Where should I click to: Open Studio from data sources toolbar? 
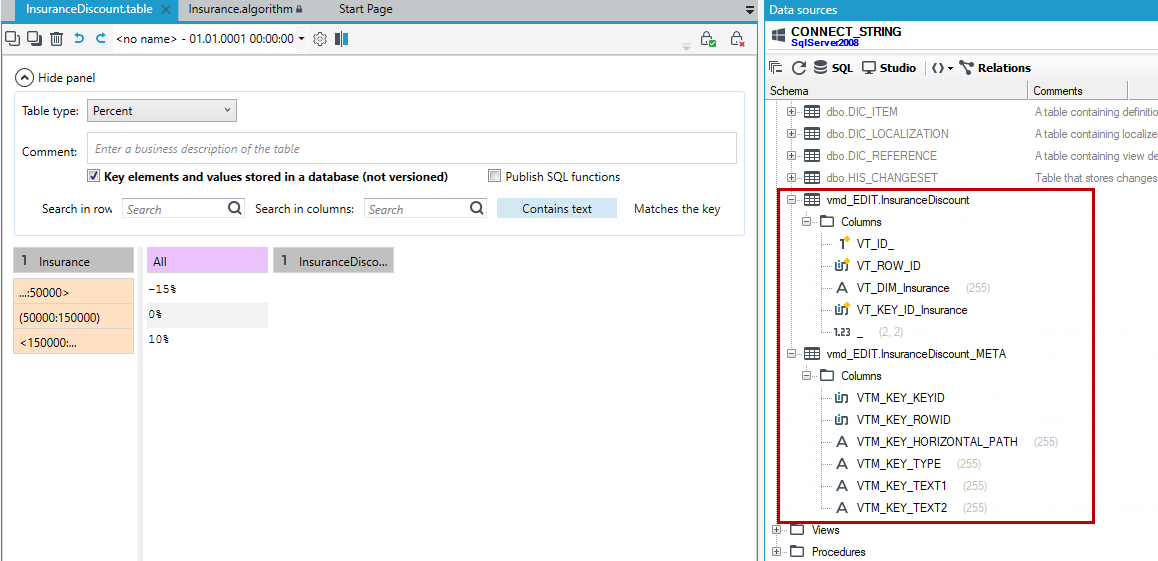pyautogui.click(x=889, y=68)
